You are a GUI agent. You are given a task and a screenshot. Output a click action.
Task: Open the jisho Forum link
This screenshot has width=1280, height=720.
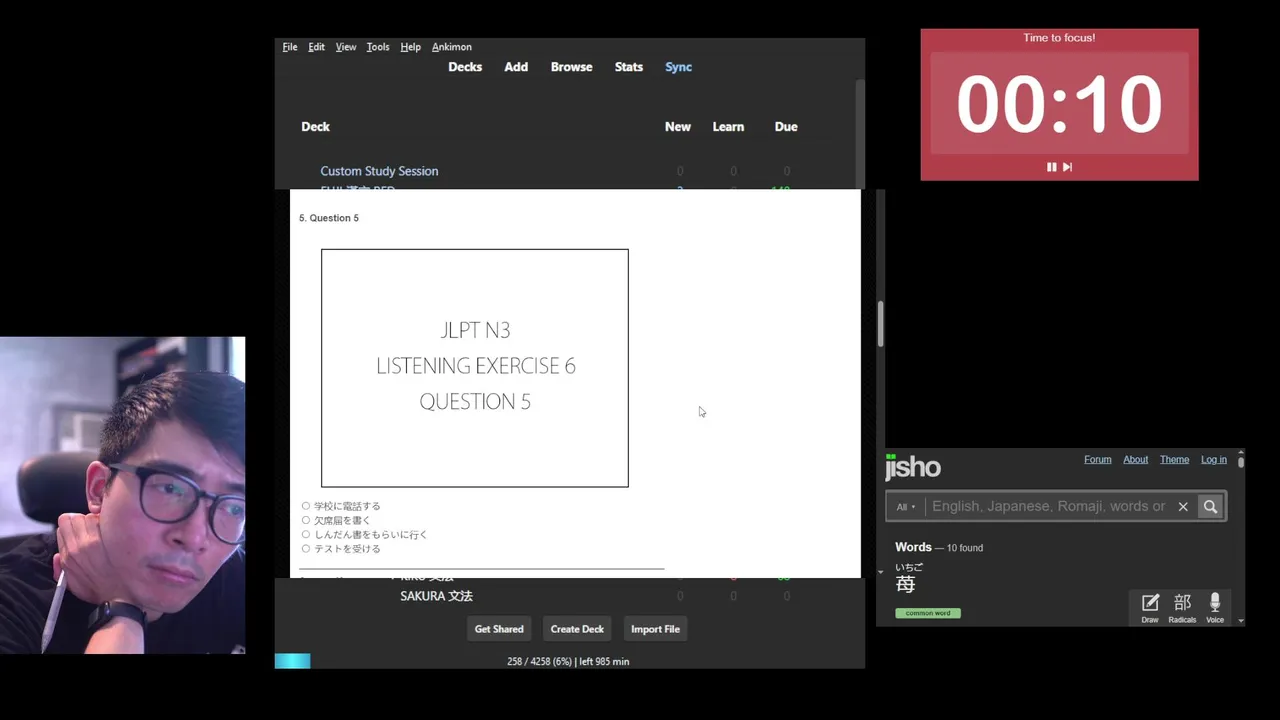tap(1098, 460)
